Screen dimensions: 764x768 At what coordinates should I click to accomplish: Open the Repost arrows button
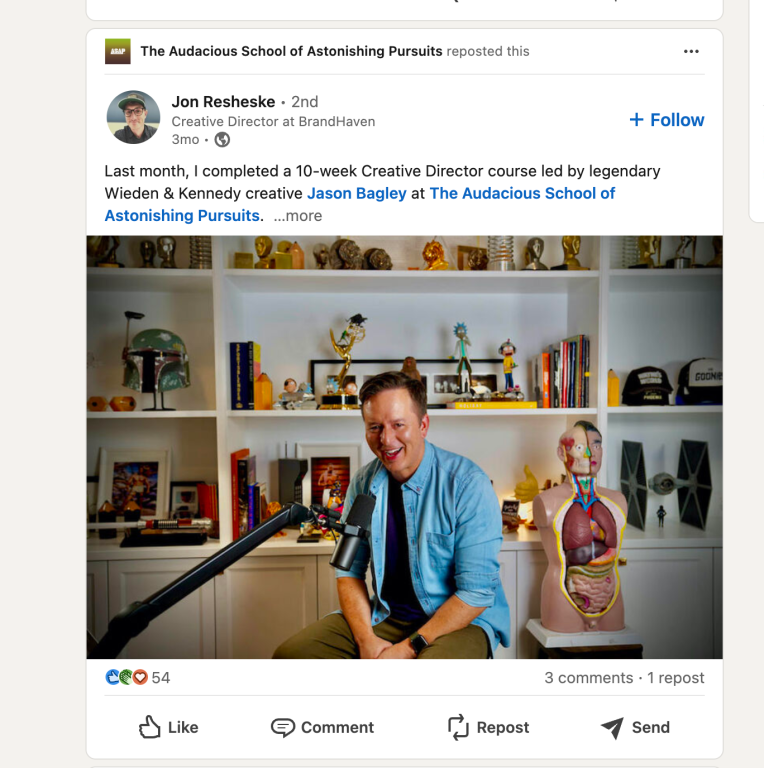click(x=458, y=727)
